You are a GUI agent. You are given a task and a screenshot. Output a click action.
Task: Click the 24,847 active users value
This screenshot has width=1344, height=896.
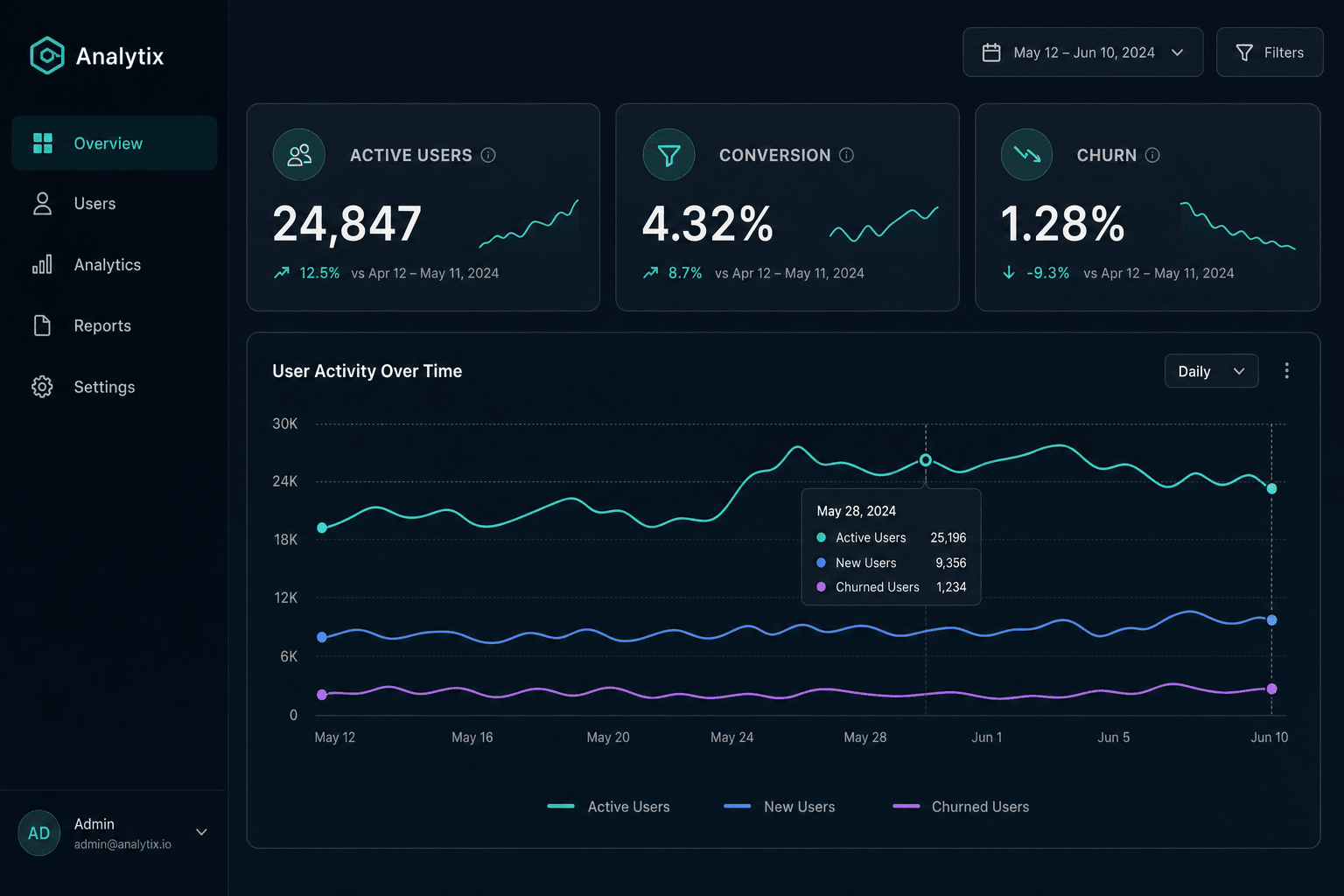pyautogui.click(x=347, y=224)
